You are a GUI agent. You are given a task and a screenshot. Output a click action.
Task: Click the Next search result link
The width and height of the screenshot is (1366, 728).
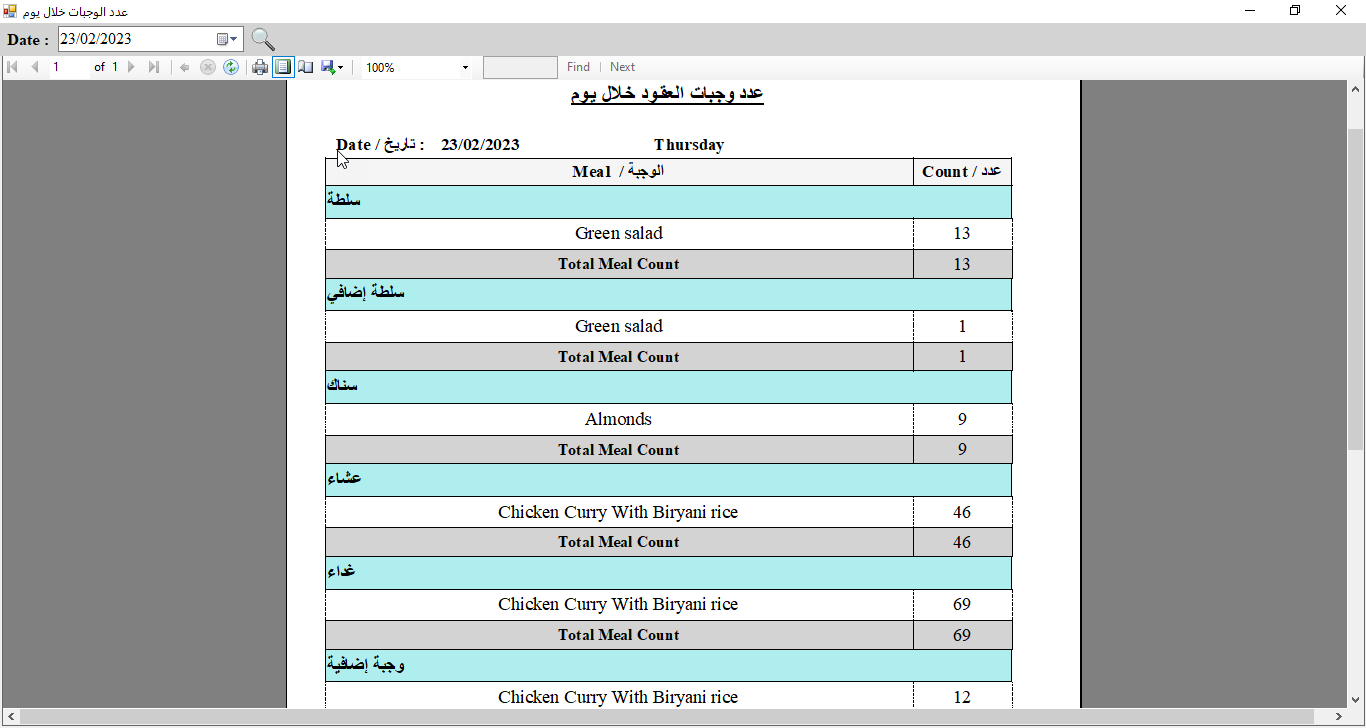[622, 67]
